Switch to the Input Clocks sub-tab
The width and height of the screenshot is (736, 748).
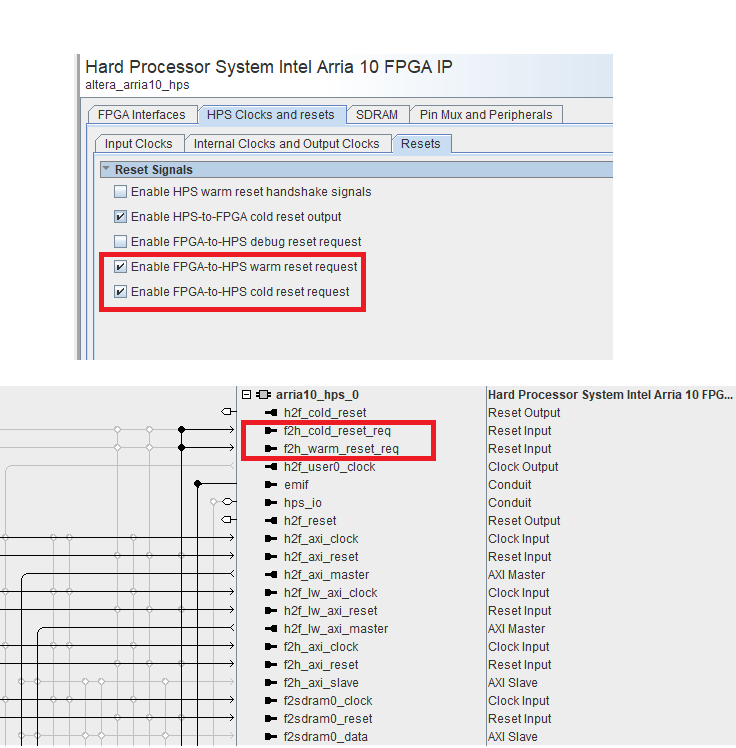tap(138, 144)
